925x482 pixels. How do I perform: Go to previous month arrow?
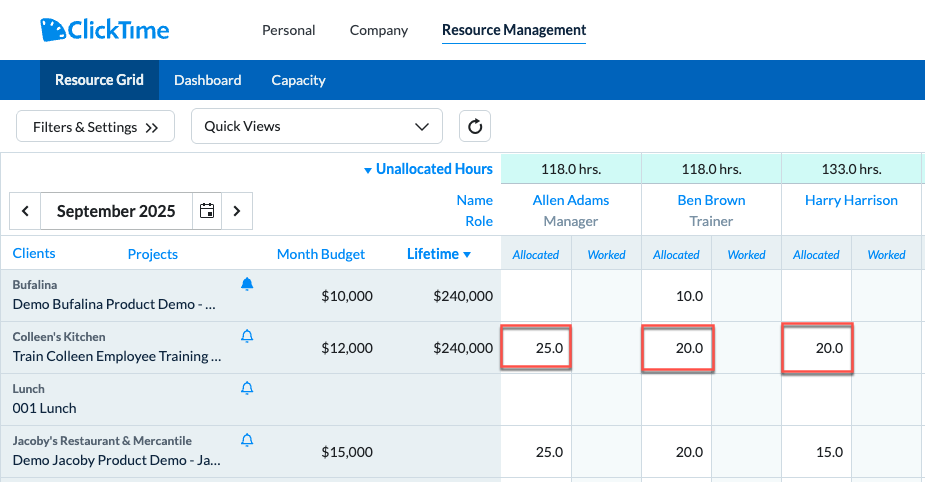pos(25,211)
